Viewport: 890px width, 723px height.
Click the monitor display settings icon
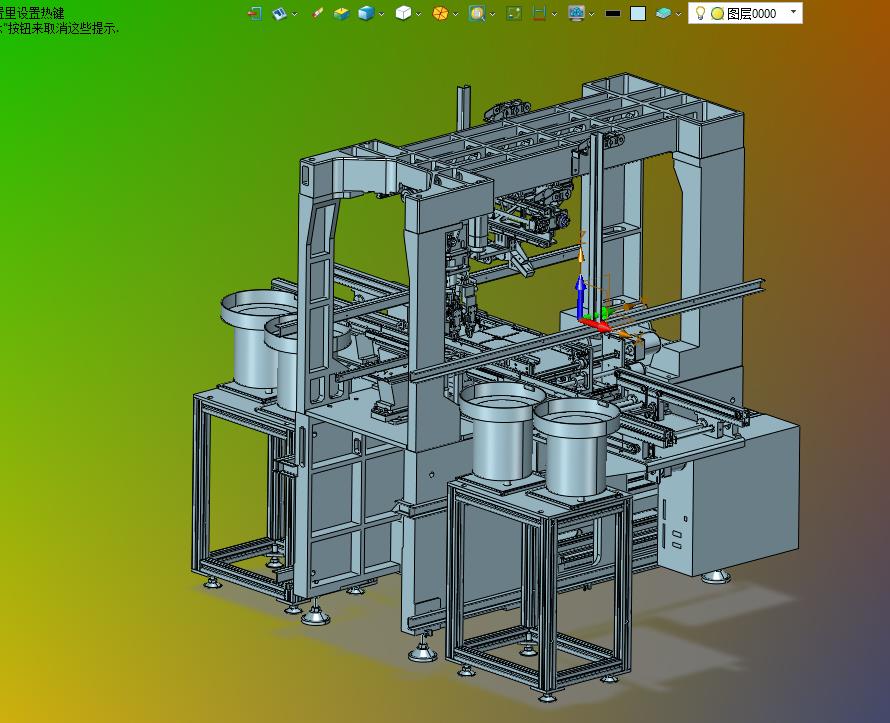[x=577, y=13]
